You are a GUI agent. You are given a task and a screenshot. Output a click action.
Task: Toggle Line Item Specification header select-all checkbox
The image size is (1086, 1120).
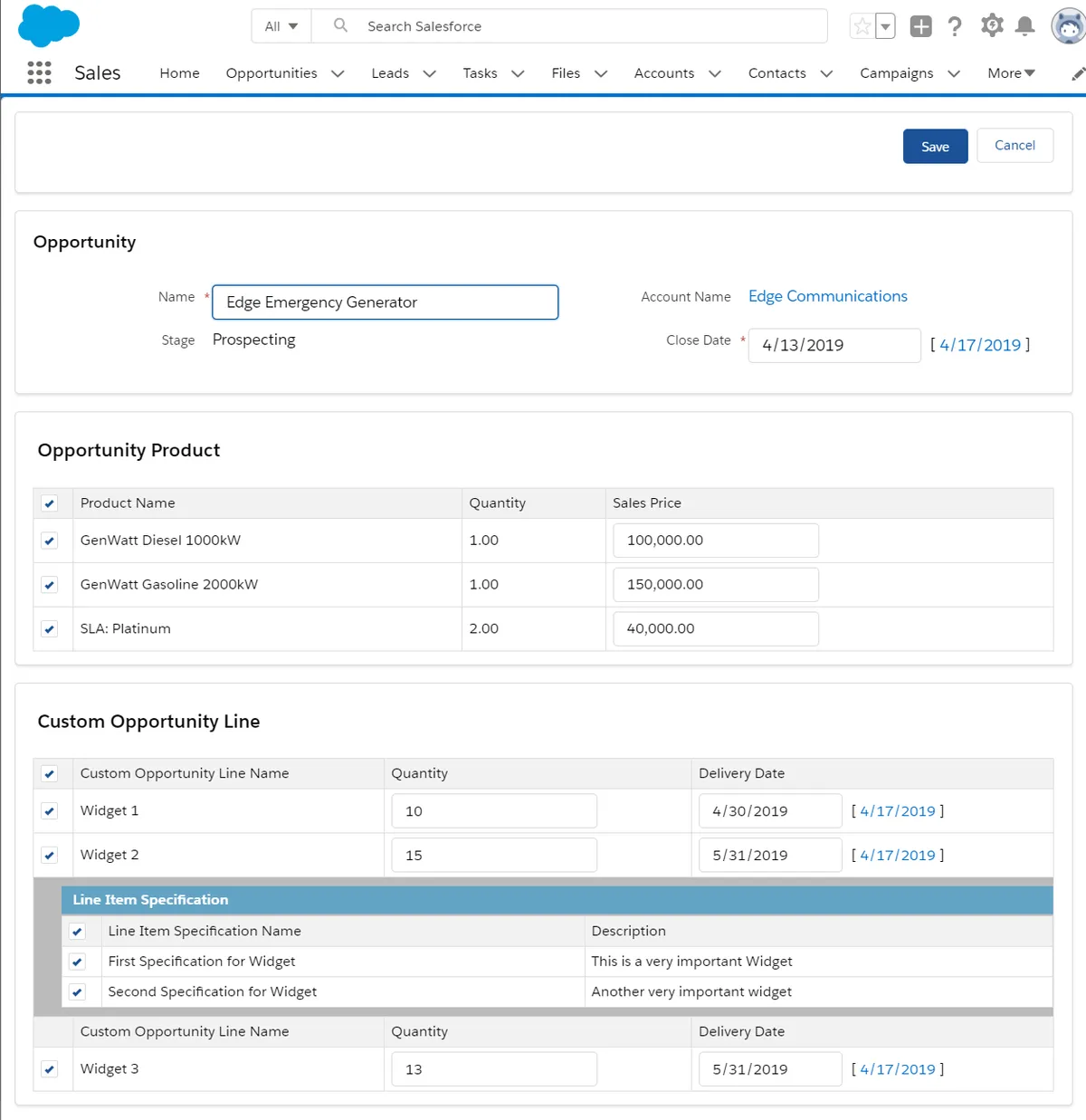pos(78,932)
